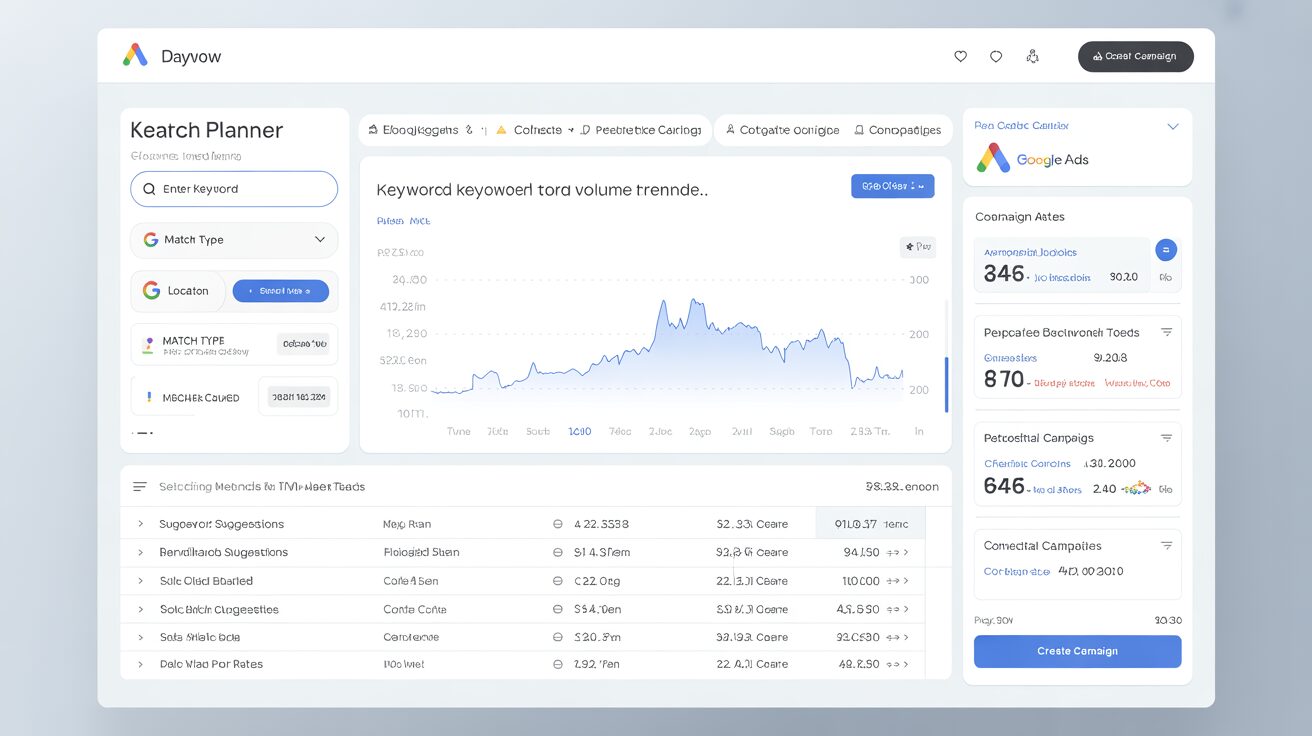The width and height of the screenshot is (1312, 736).
Task: Click the Cortbiqn link in Comedital Campaites card
Action: (x=1017, y=572)
